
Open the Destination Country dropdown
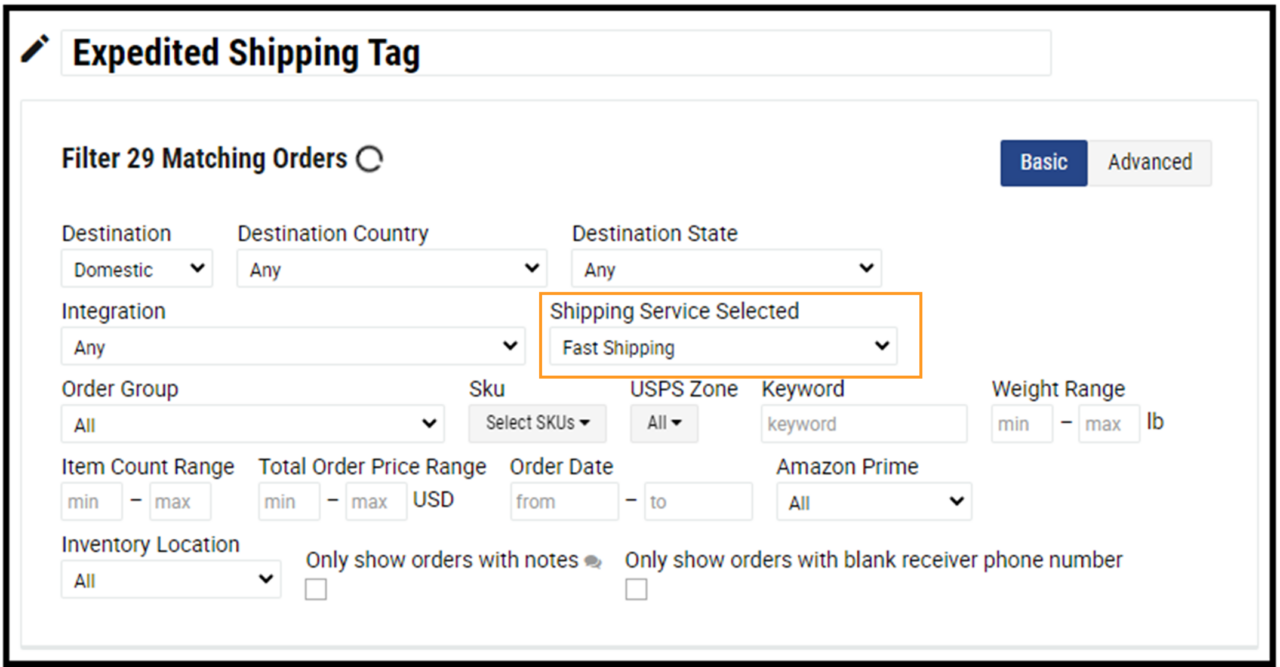(x=391, y=268)
